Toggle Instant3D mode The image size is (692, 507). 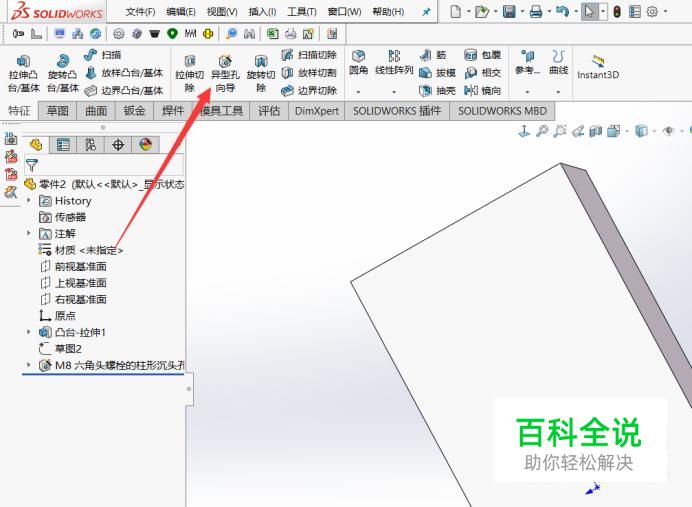coord(598,67)
